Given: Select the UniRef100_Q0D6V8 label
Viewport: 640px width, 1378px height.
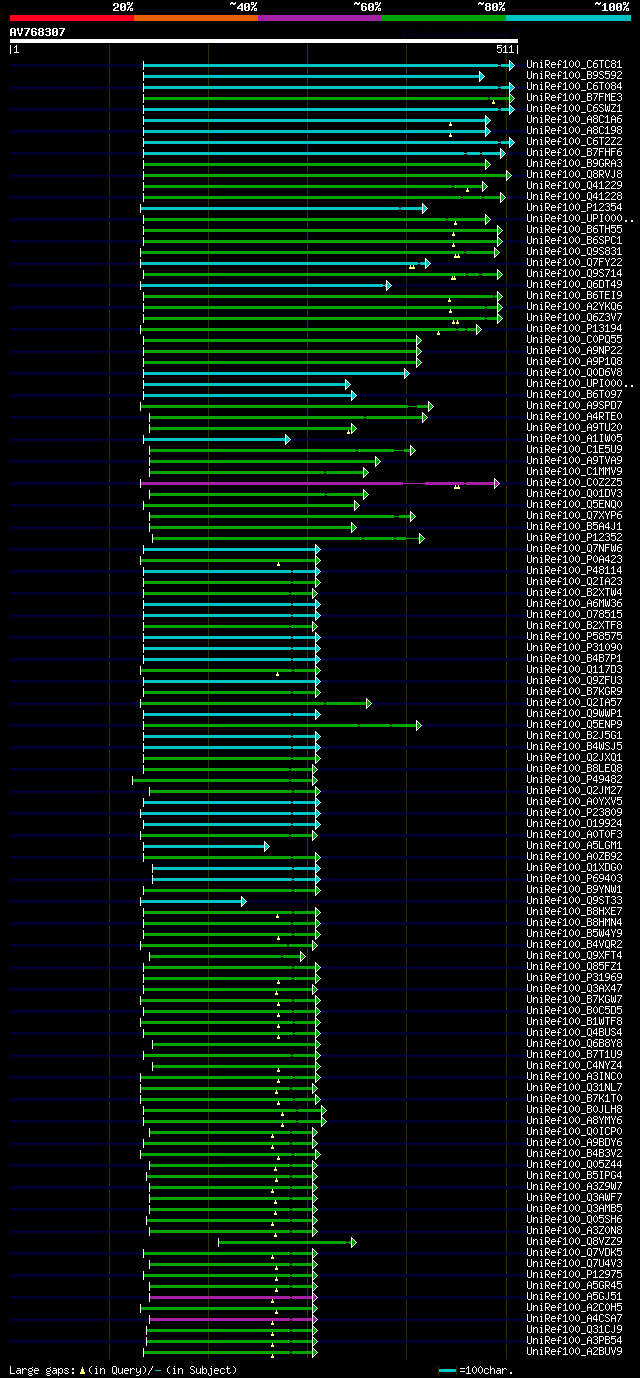Looking at the screenshot, I should coord(574,373).
